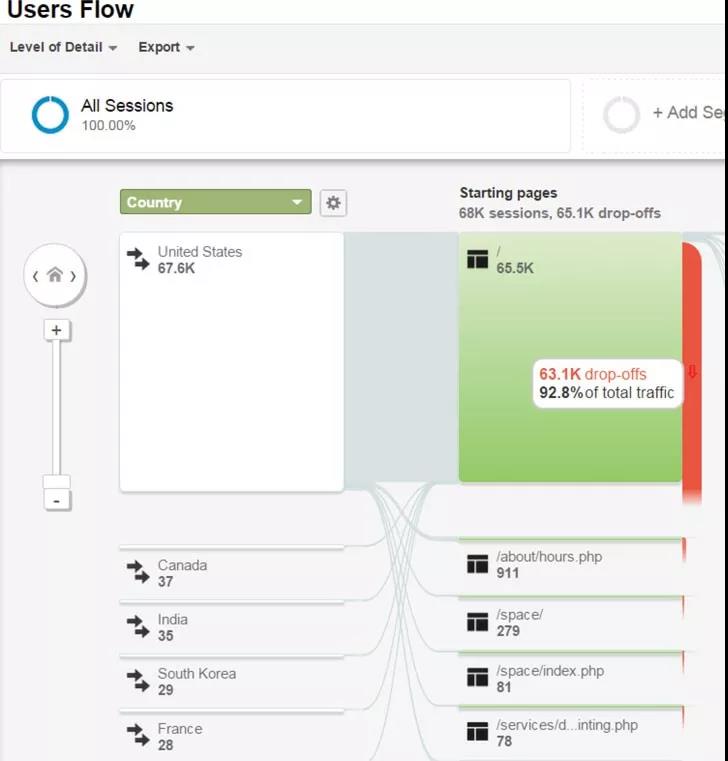The height and width of the screenshot is (761, 728).
Task: Zoom in with the plus button
Action: [x=57, y=330]
